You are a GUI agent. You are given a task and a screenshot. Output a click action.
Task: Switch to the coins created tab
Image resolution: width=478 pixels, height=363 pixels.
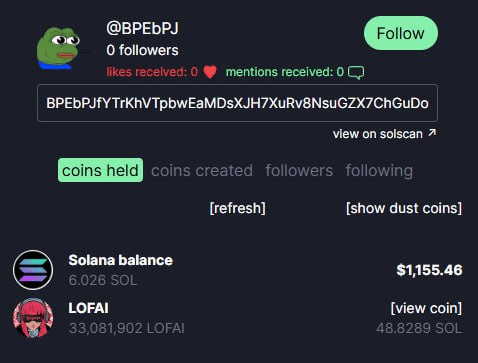pyautogui.click(x=202, y=170)
